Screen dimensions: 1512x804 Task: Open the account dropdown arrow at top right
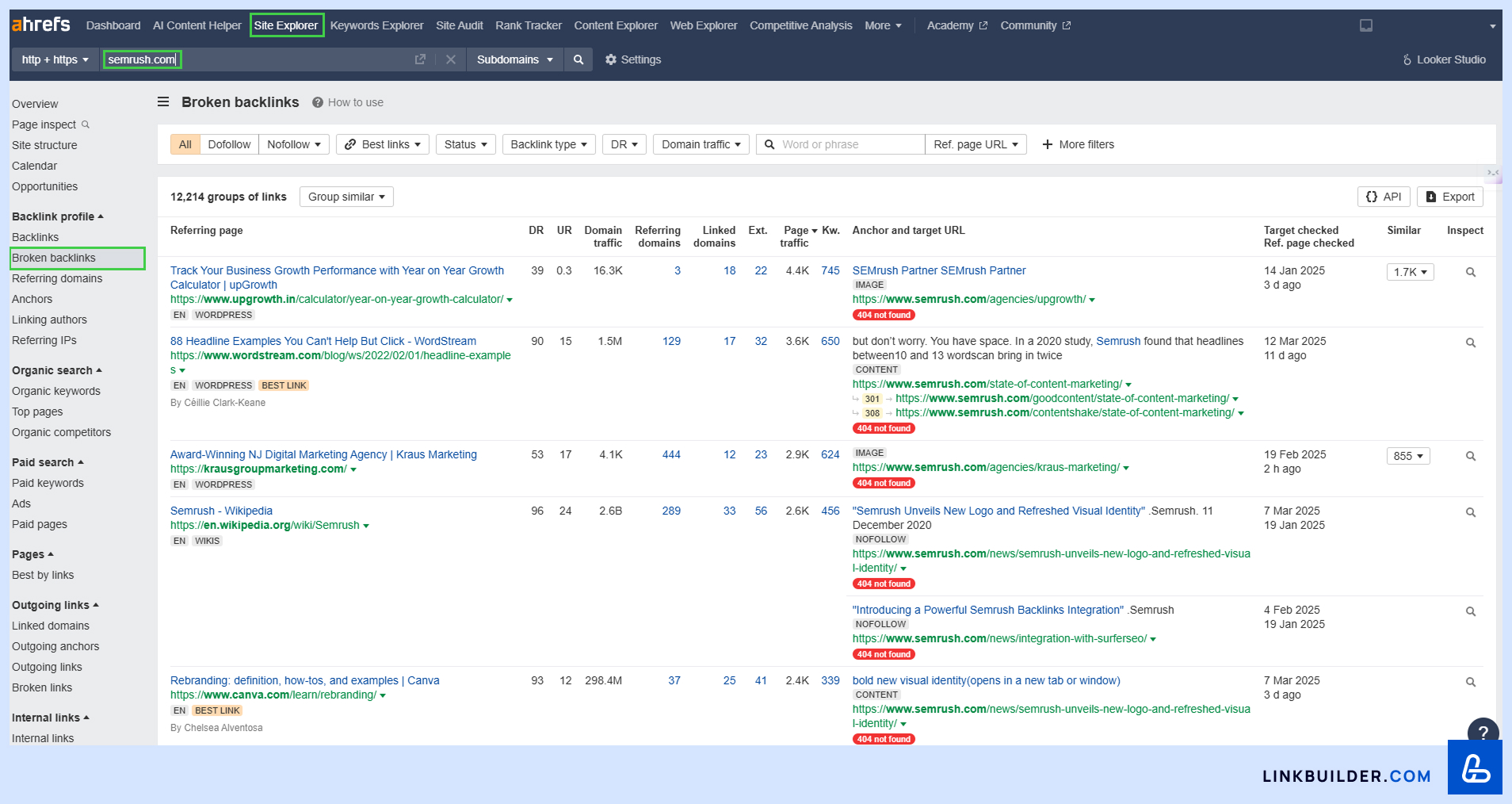[1493, 26]
